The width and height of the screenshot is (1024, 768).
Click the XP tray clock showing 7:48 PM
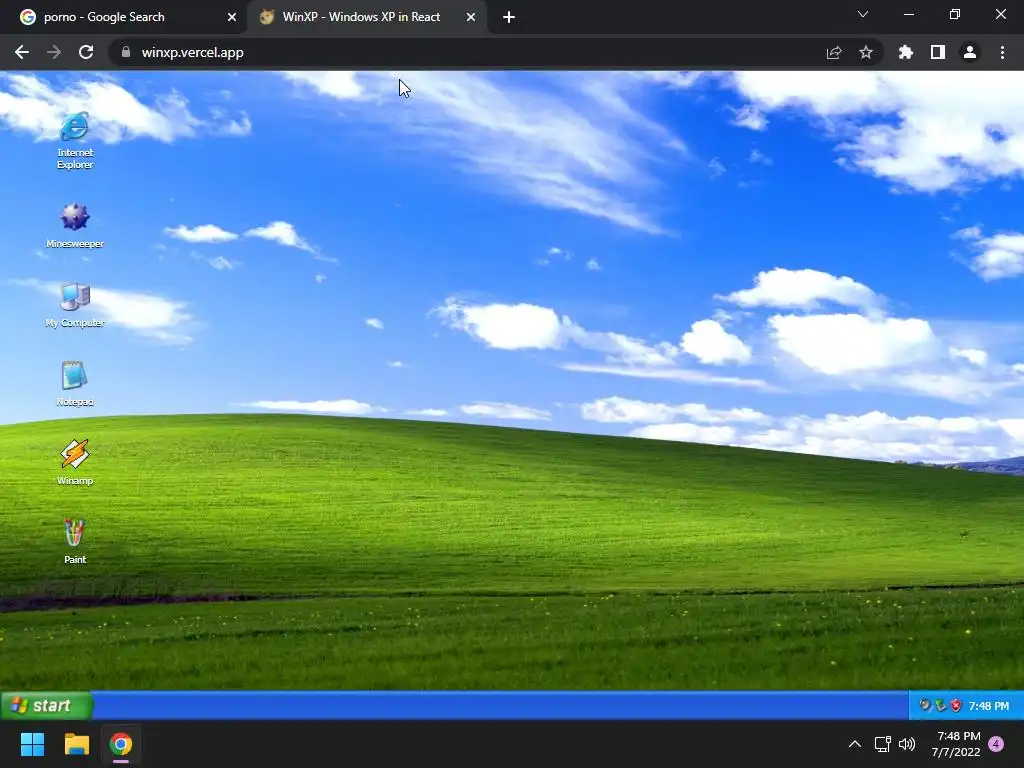[x=988, y=706]
